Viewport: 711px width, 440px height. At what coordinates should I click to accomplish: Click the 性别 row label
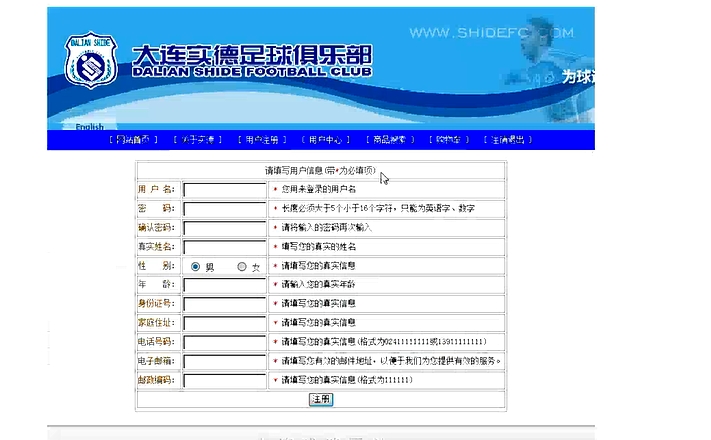point(156,265)
